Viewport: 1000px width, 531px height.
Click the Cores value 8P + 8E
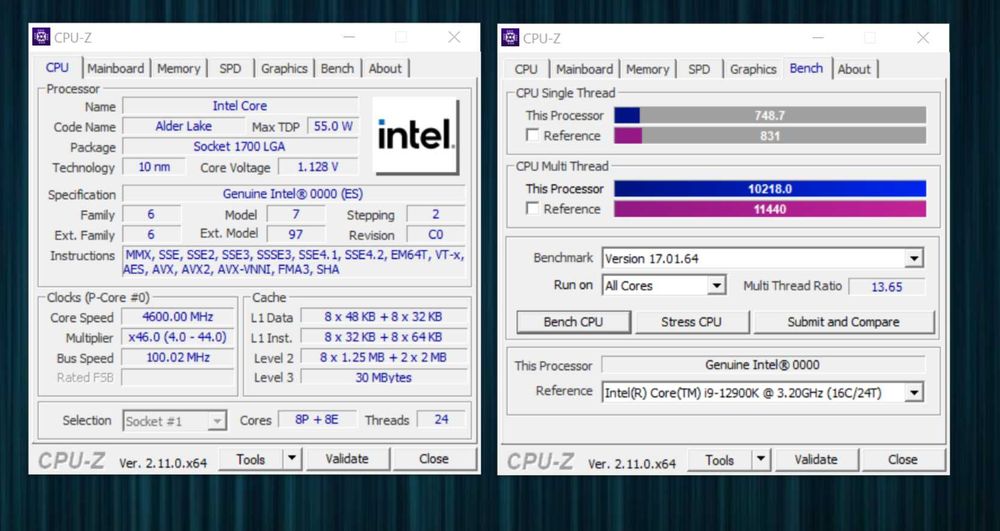pyautogui.click(x=317, y=419)
